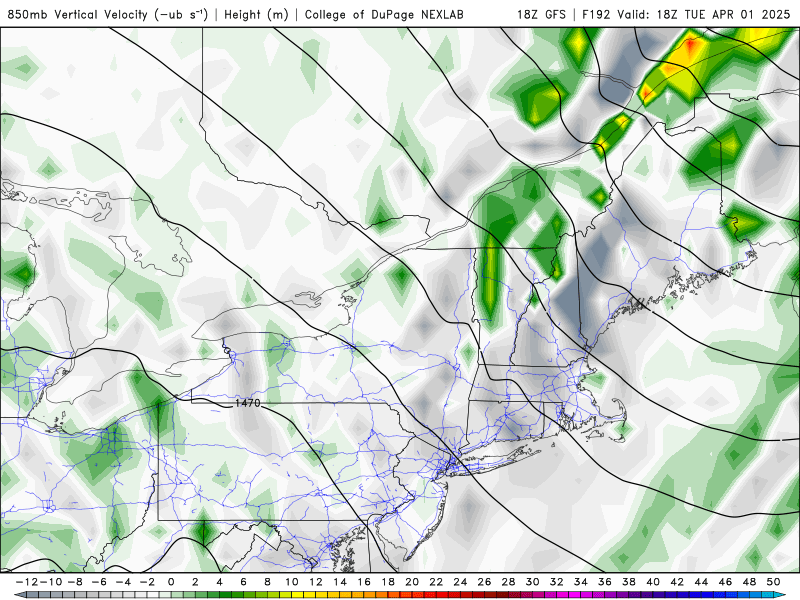Click the '-8' colorbar scale value
The image size is (800, 600).
click(x=75, y=582)
